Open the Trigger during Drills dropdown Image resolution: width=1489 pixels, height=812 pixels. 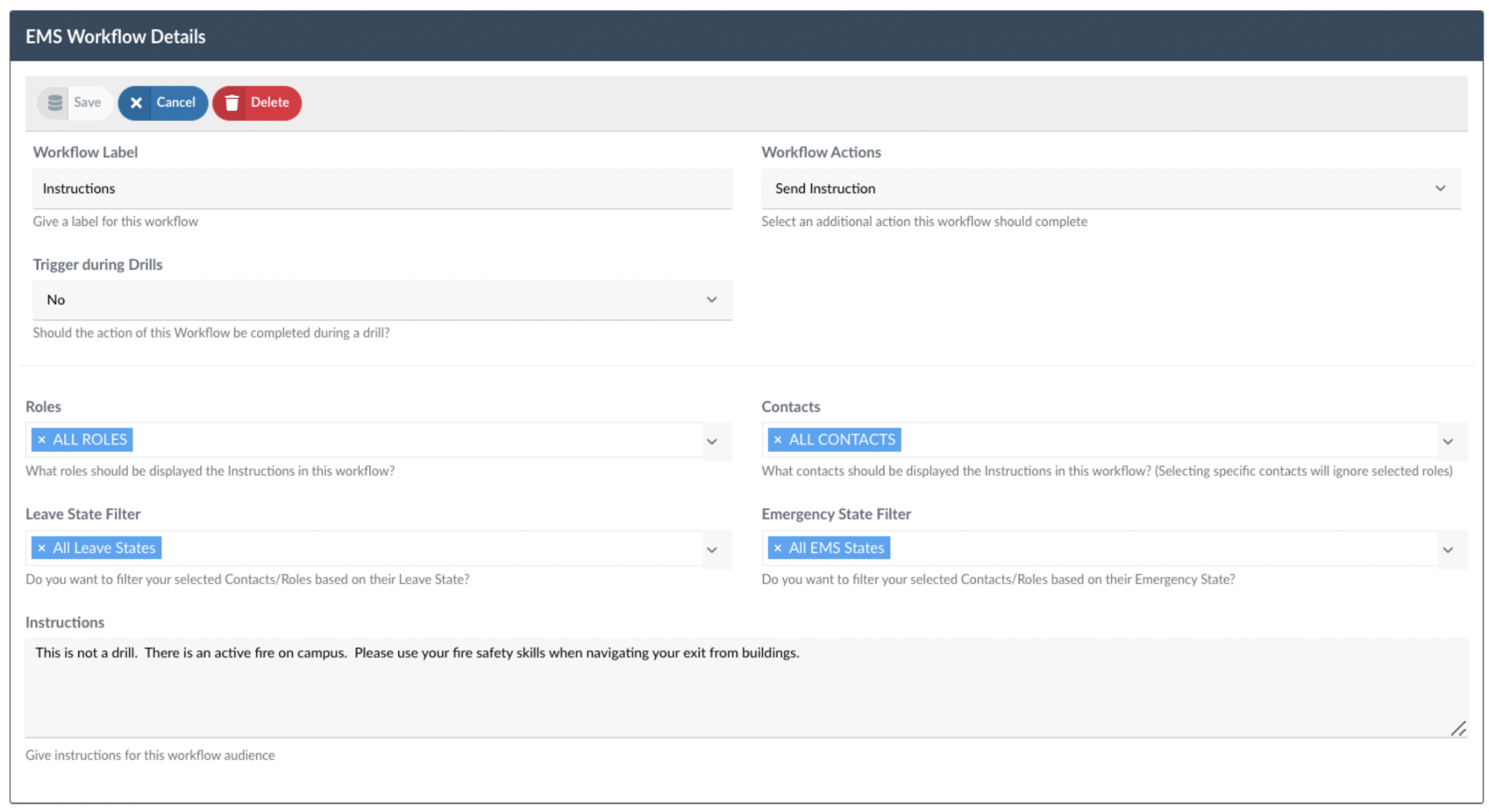point(711,300)
